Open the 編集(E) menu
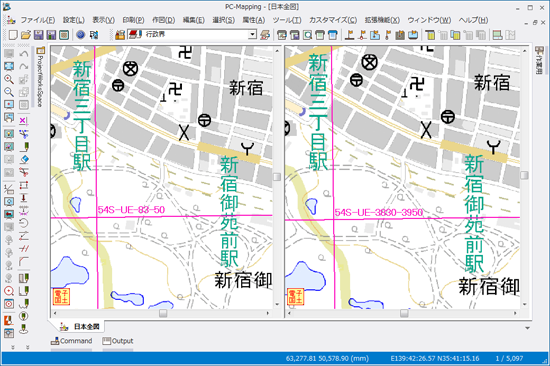This screenshot has height=366, width=550. 194,20
